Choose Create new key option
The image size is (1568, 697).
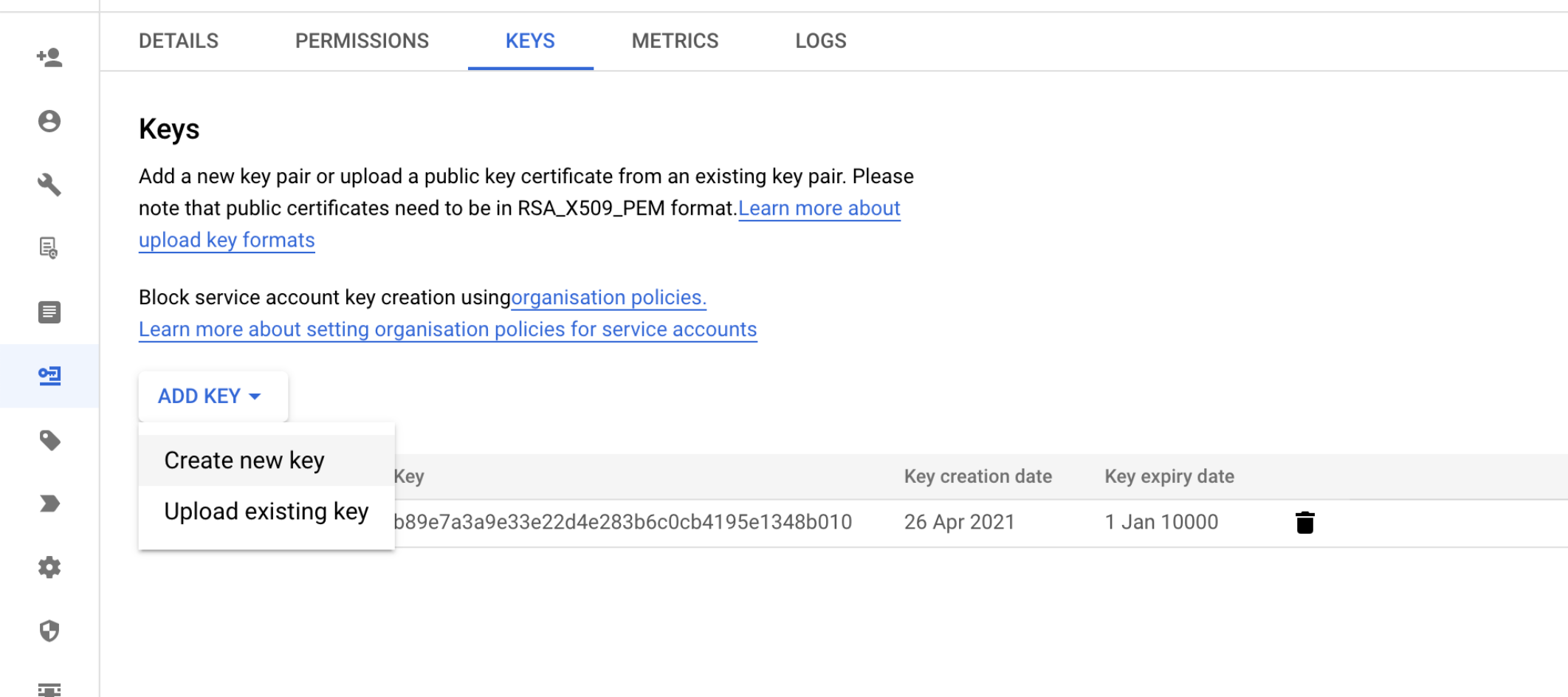244,461
